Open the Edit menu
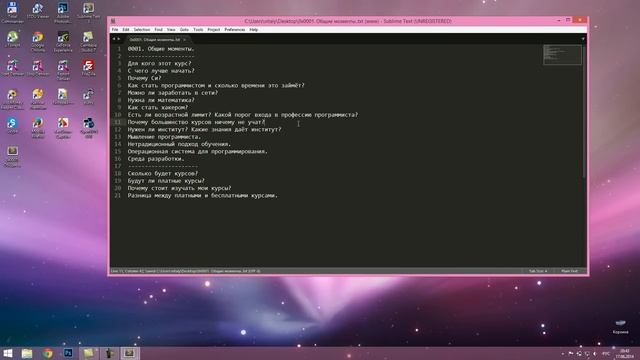Viewport: 640px width, 360px height. point(126,30)
